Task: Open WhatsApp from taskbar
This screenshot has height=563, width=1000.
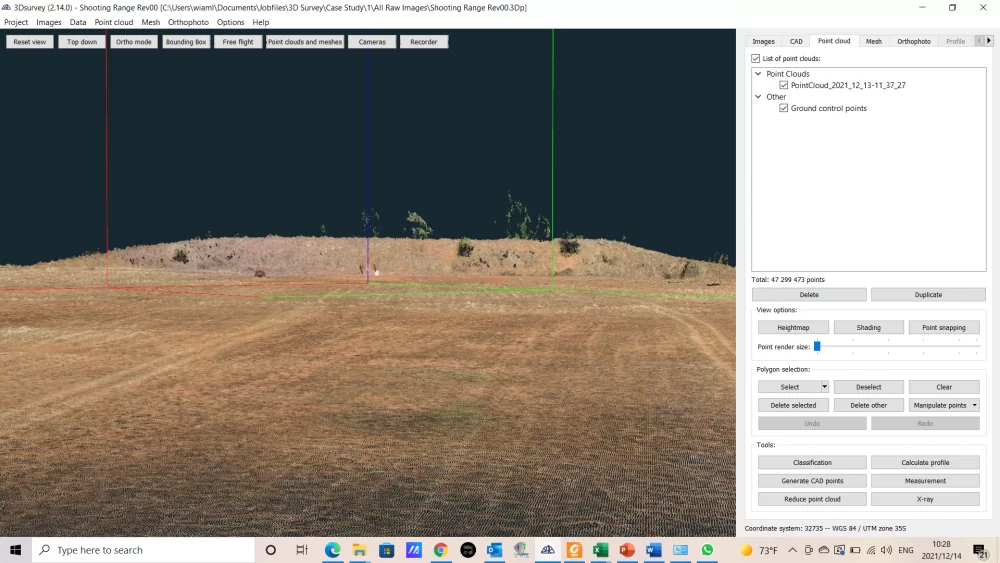Action: [707, 550]
